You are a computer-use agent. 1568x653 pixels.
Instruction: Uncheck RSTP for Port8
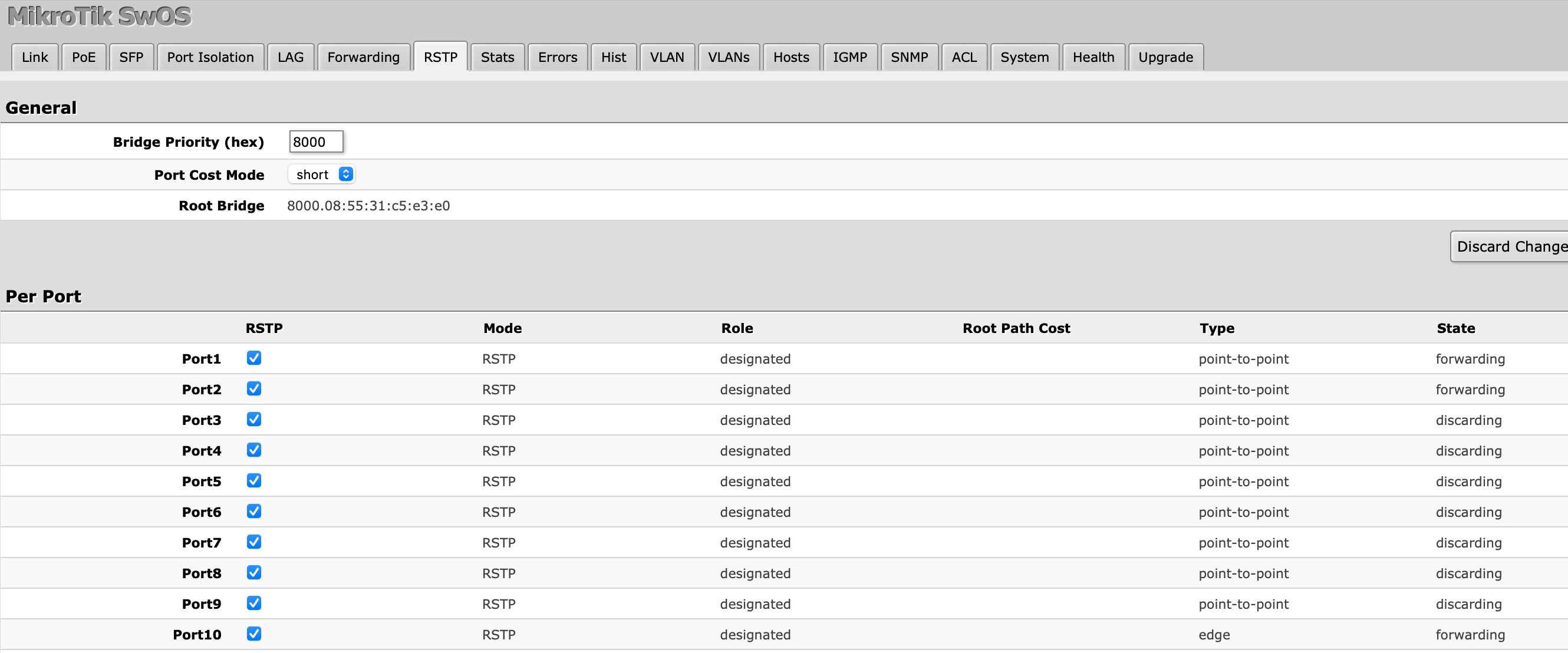point(254,573)
